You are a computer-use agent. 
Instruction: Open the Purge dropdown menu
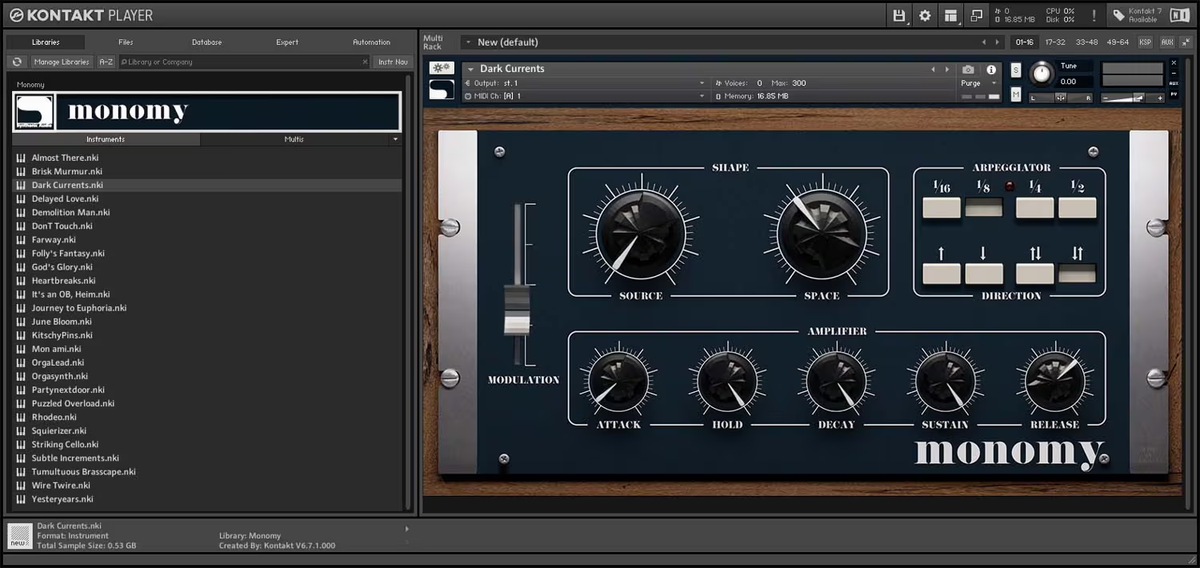pyautogui.click(x=979, y=84)
